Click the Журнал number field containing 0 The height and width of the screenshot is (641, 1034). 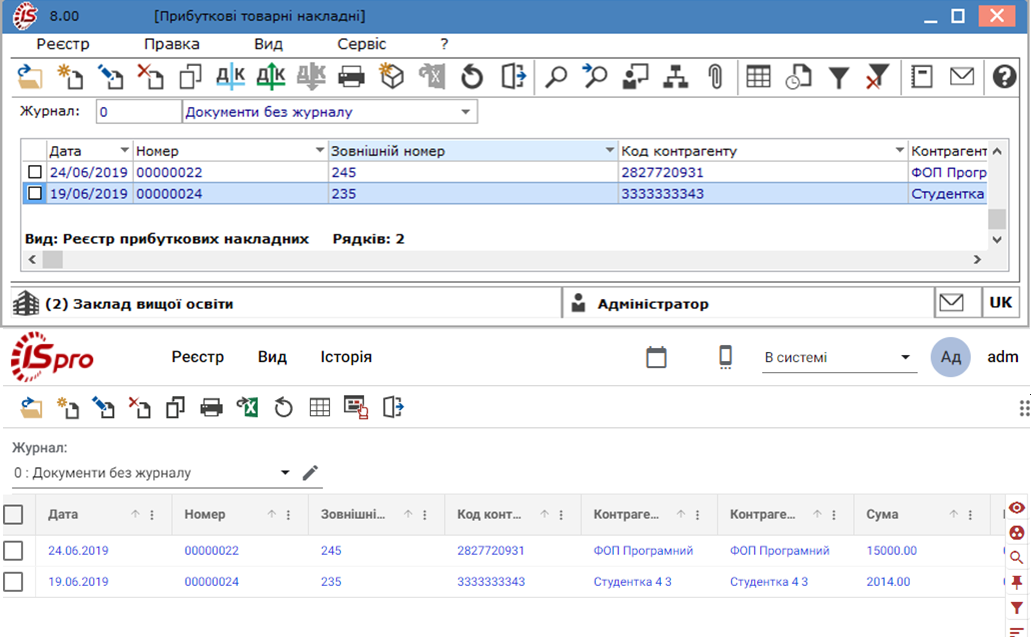138,112
